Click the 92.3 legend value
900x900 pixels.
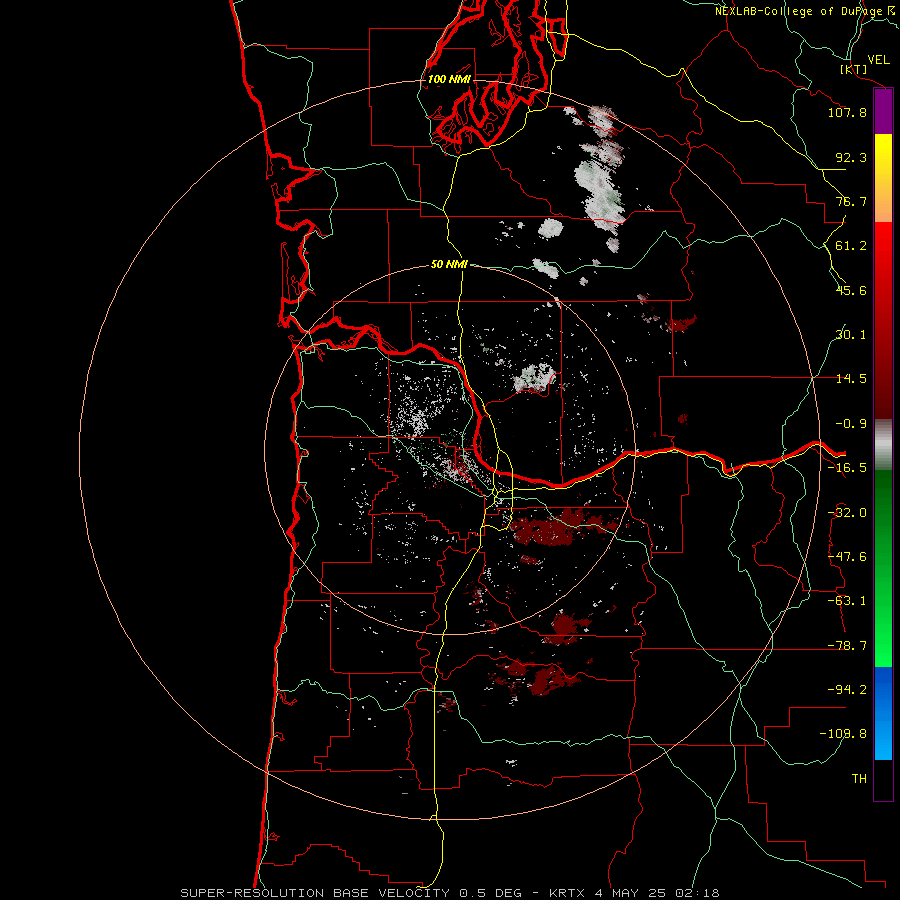click(x=851, y=157)
